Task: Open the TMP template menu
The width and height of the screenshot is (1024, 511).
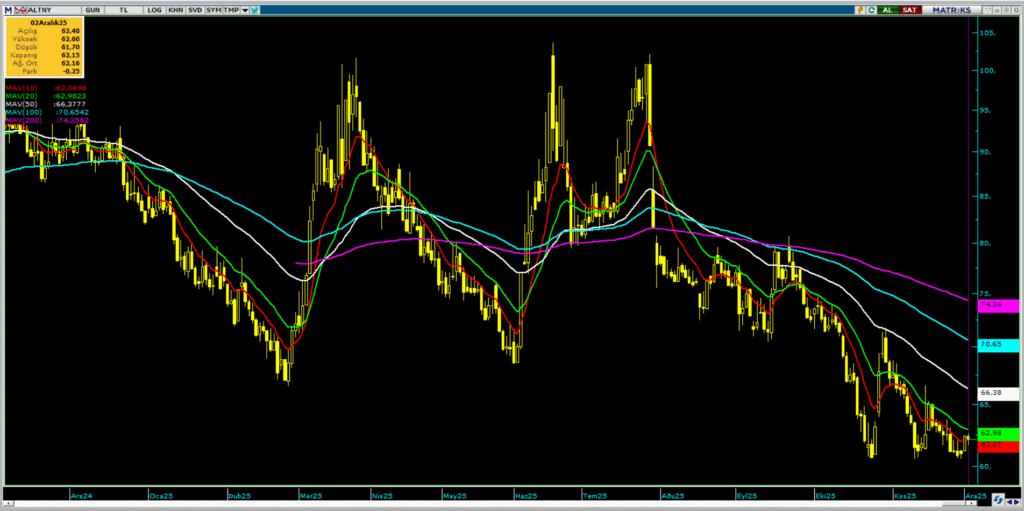Action: click(x=231, y=9)
